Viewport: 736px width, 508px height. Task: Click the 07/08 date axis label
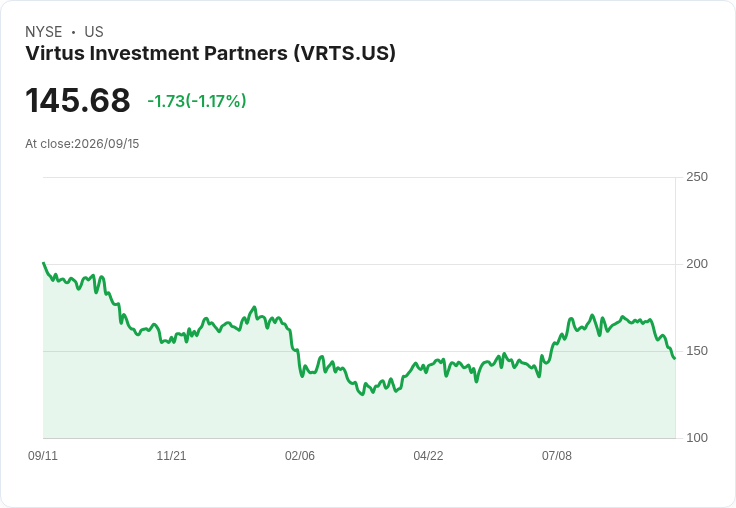557,455
